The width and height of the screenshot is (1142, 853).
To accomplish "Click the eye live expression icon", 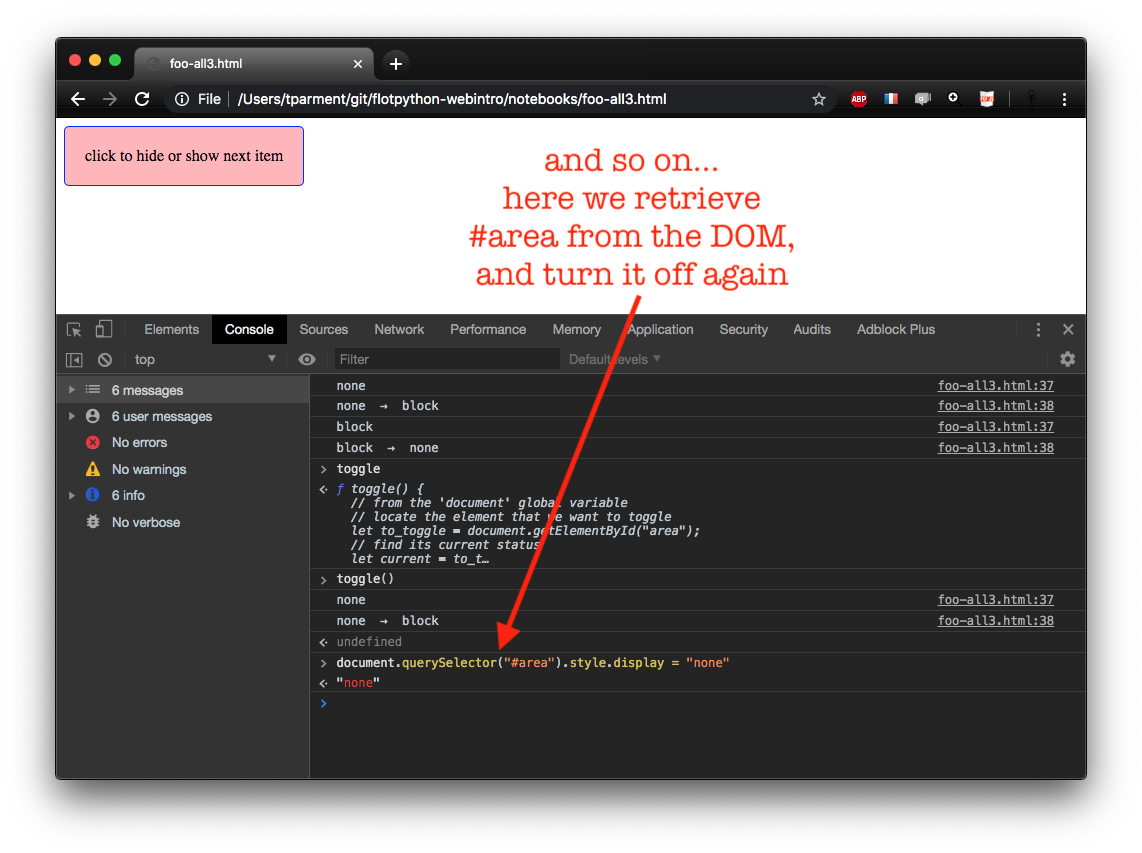I will coord(307,359).
